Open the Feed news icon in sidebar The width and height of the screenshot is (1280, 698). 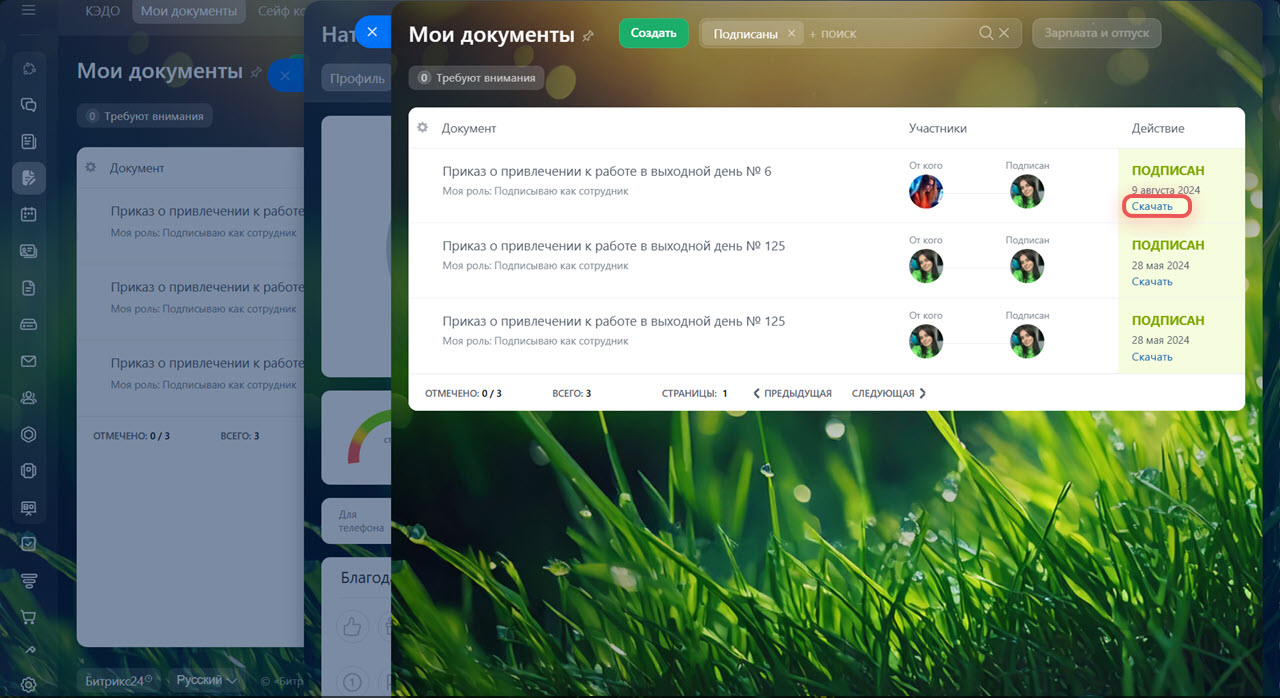pos(29,141)
